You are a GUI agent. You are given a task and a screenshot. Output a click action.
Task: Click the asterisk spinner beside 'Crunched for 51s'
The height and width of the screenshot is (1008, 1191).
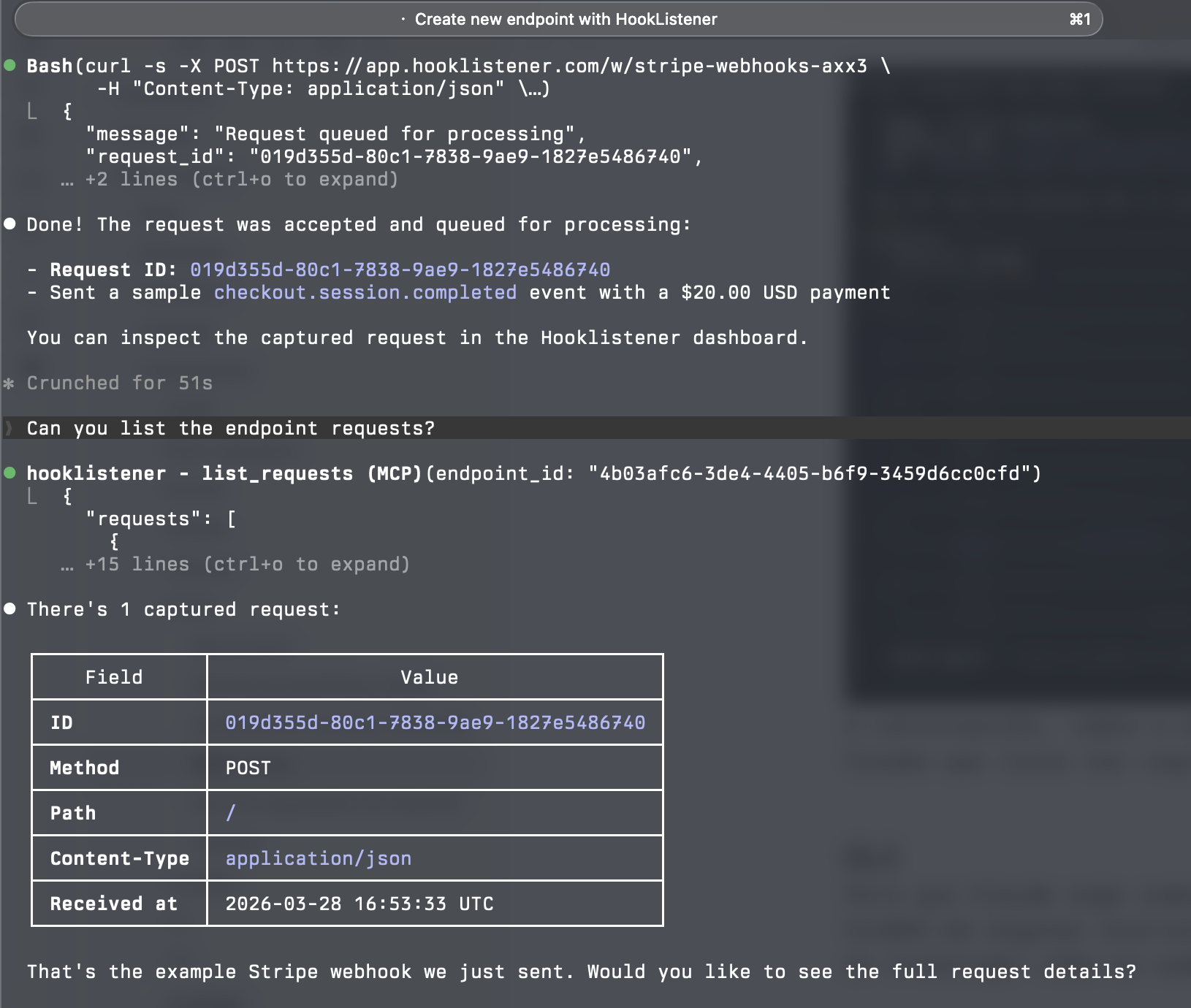click(x=10, y=383)
